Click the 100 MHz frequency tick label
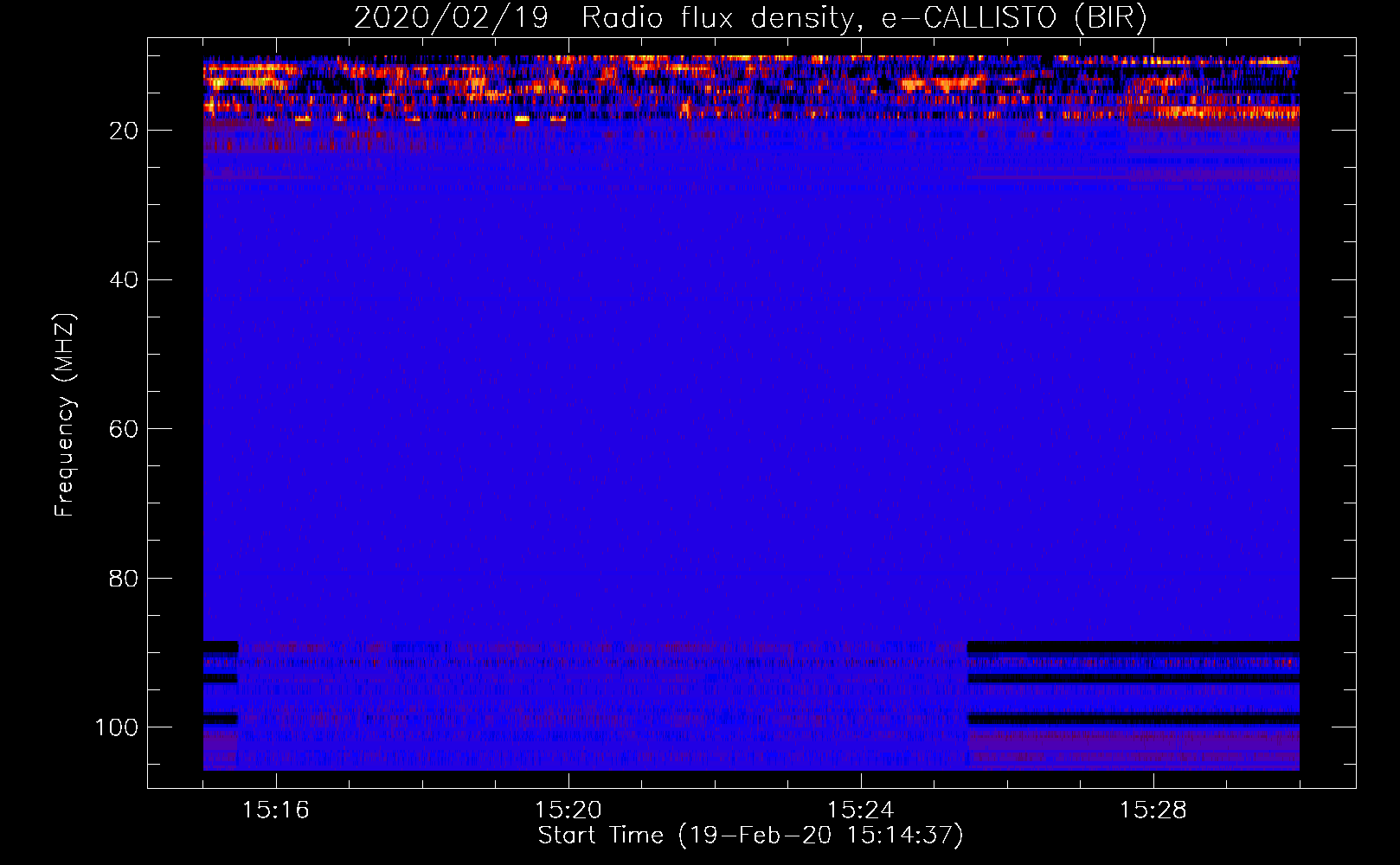1400x865 pixels. pyautogui.click(x=117, y=727)
